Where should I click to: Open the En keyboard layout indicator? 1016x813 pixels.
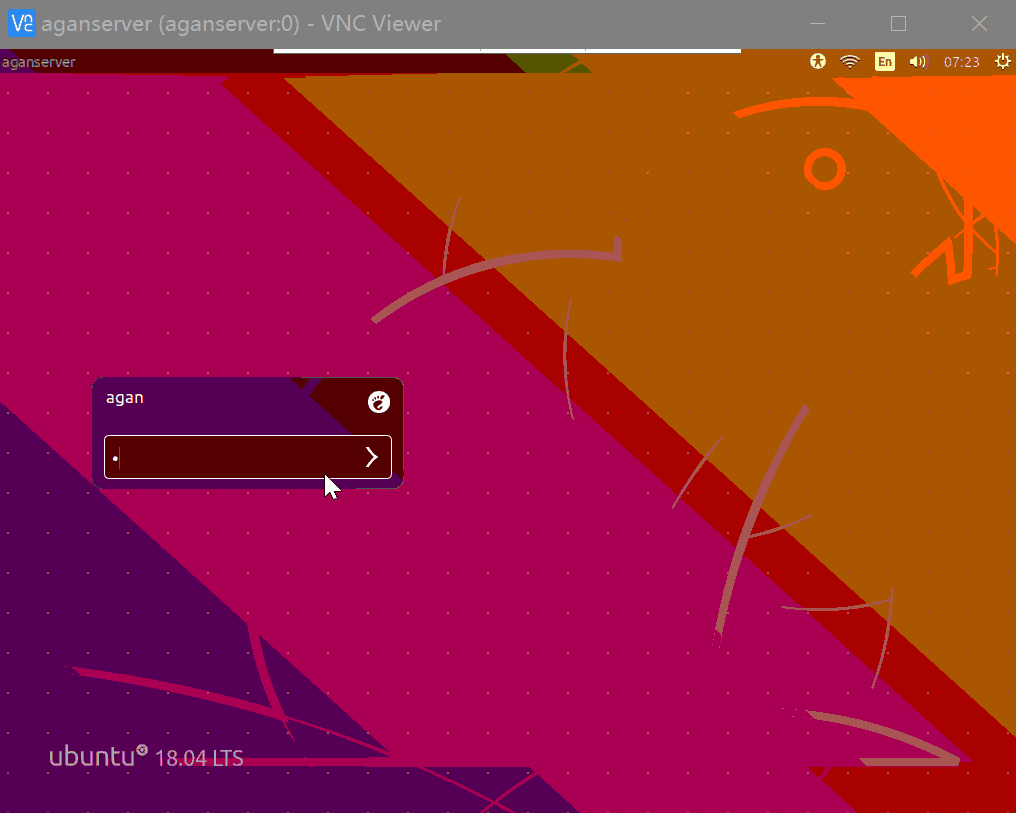884,62
